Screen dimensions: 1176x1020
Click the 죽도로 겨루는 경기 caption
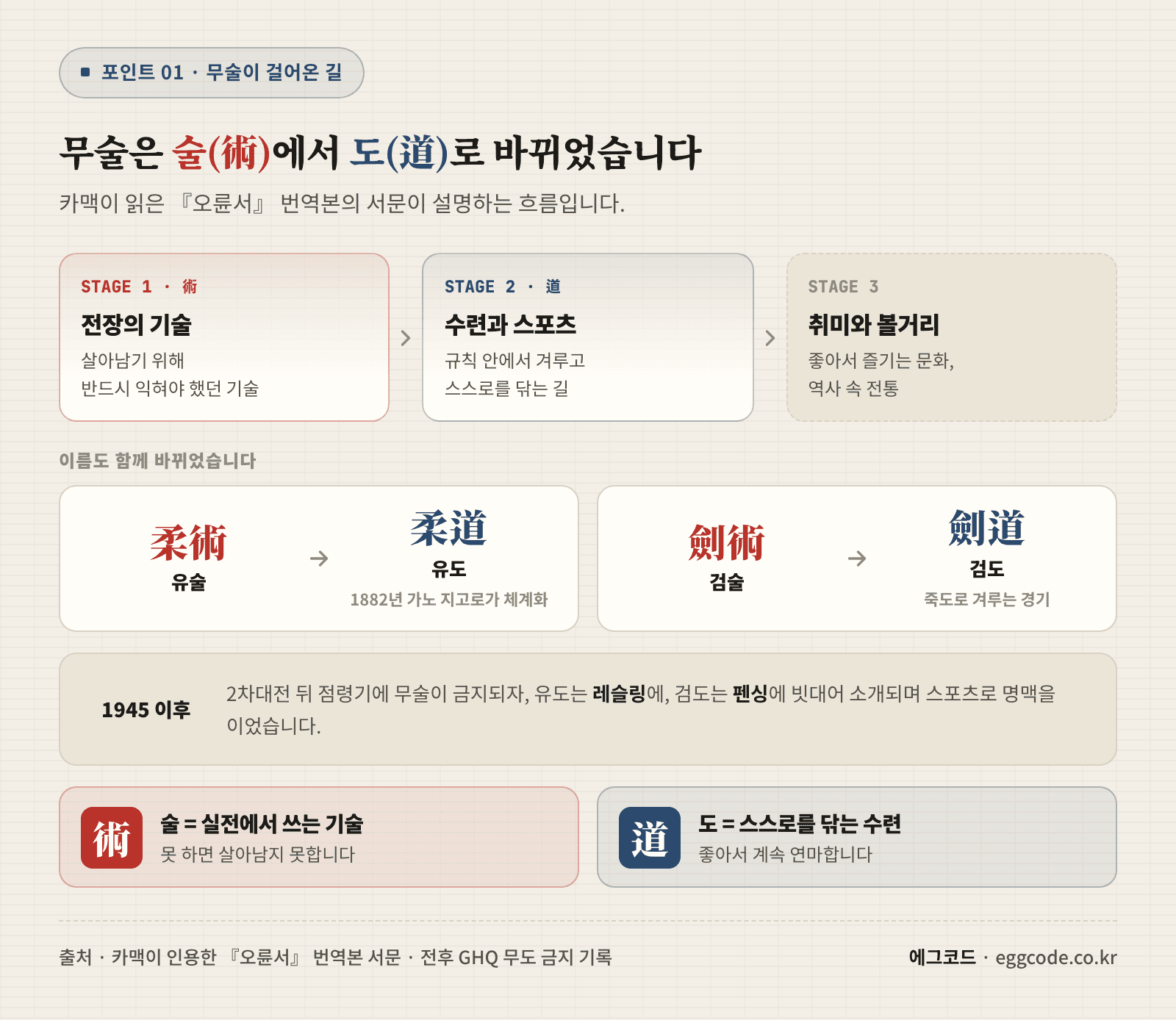pos(987,600)
